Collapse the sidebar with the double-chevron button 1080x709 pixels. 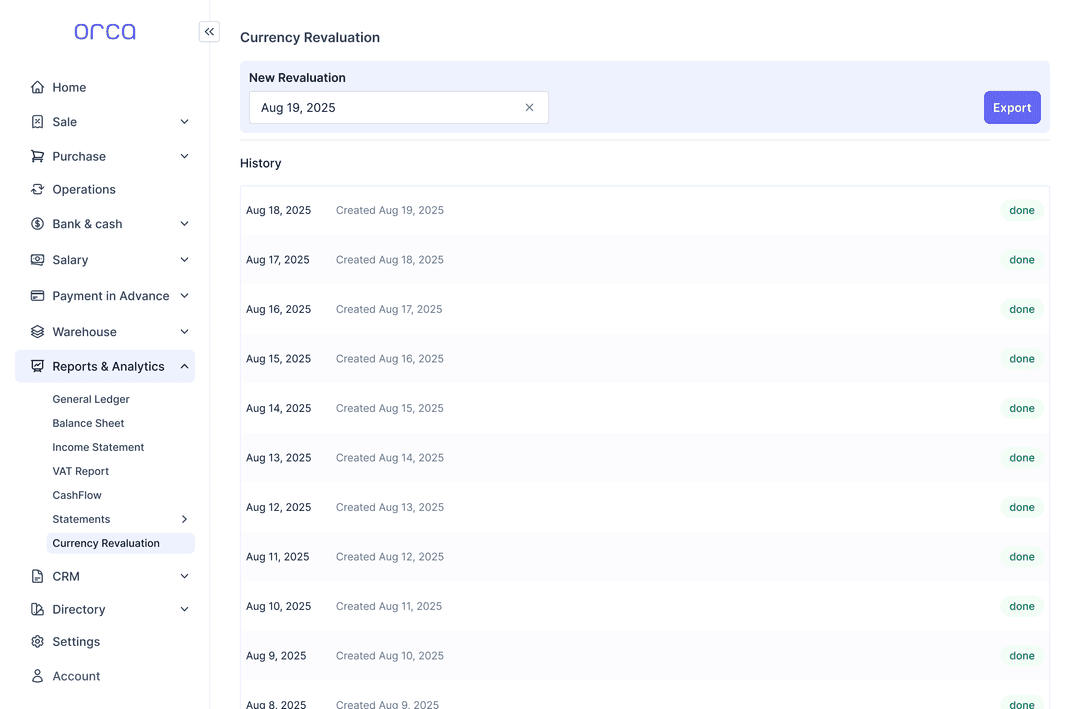209,31
